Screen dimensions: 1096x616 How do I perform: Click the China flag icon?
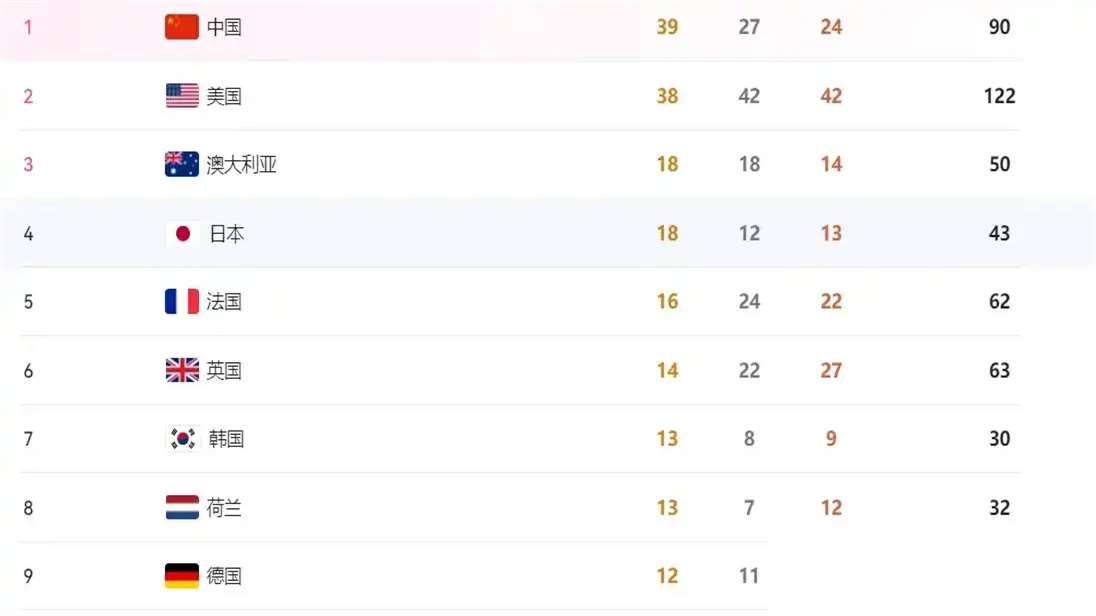[x=182, y=27]
